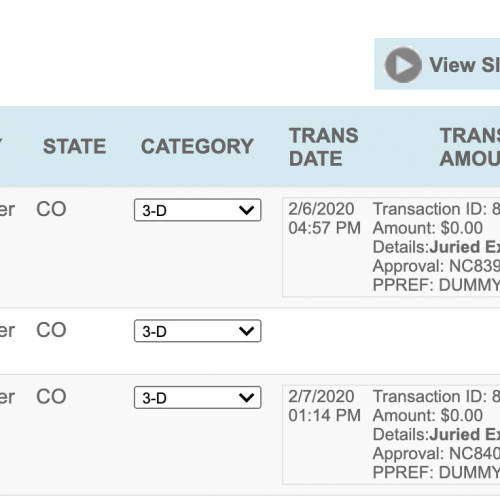Select the CO state cell in first row

[x=51, y=209]
